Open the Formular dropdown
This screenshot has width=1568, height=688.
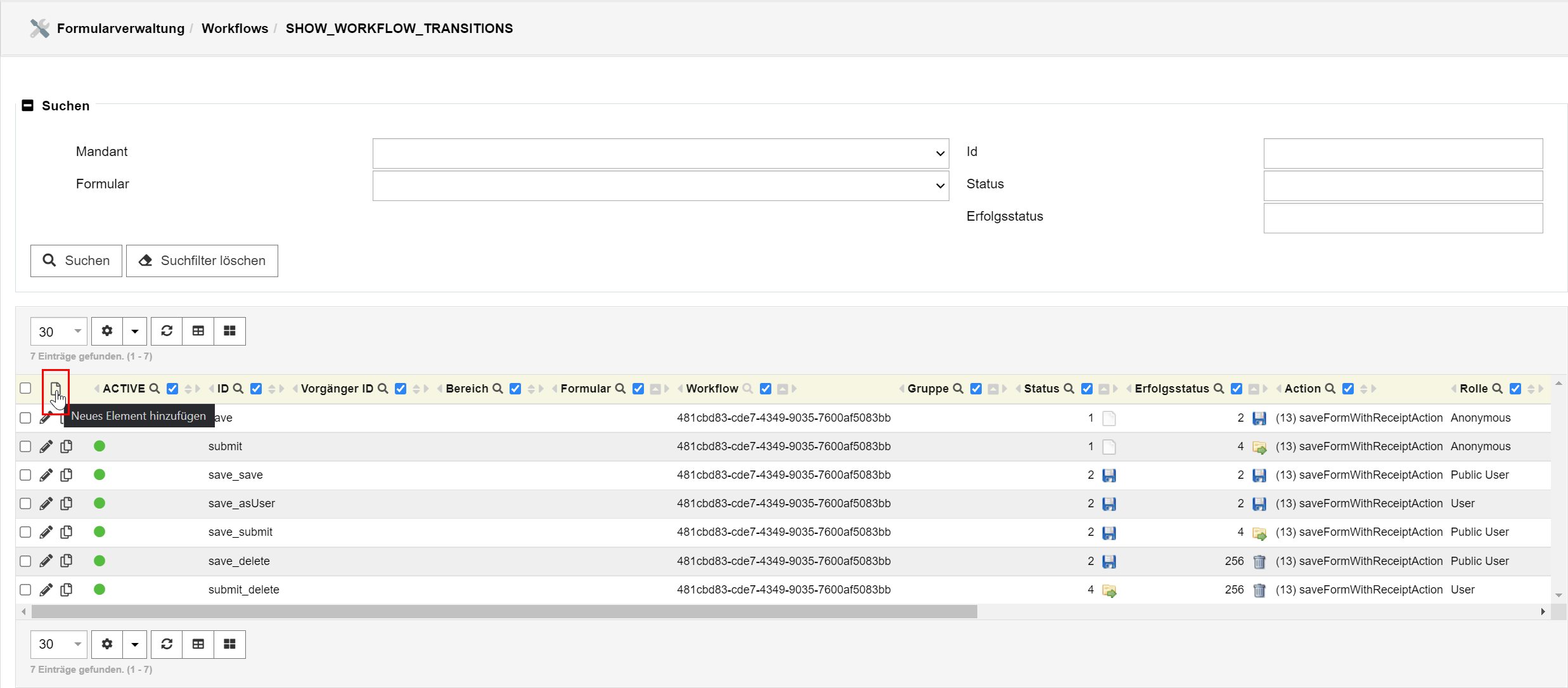click(660, 186)
